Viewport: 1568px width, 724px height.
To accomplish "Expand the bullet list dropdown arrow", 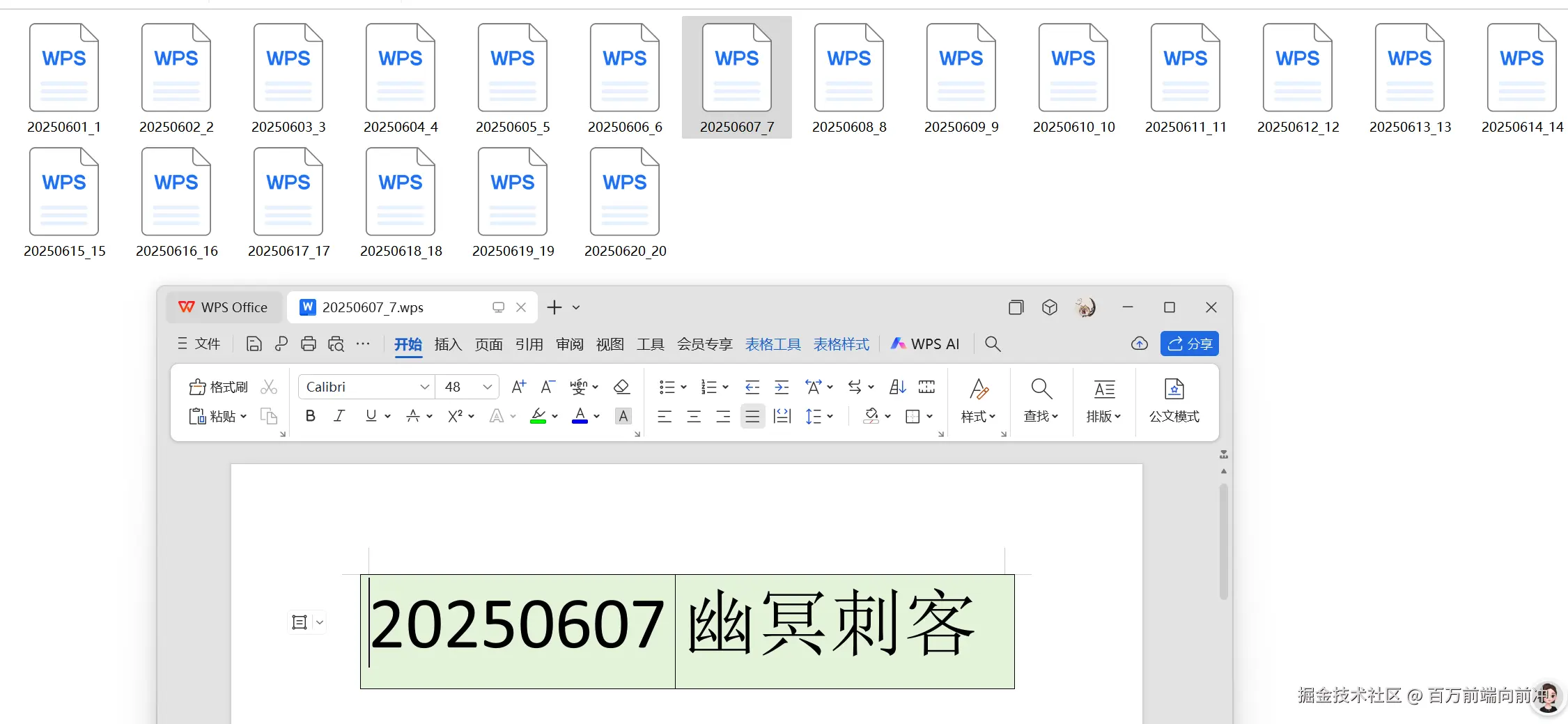I will 683,387.
